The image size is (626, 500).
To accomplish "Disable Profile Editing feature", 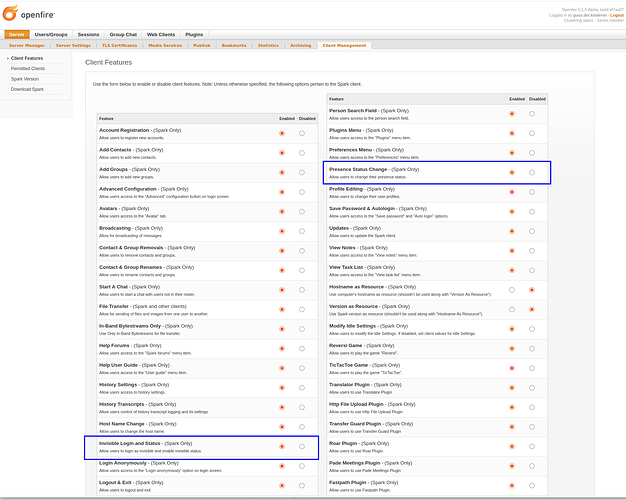I will 532,192.
